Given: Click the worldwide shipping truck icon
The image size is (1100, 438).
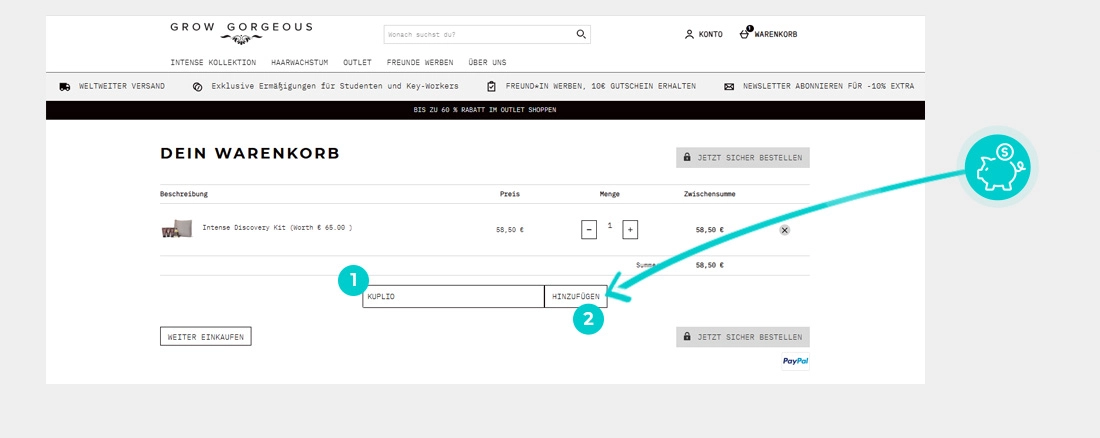Looking at the screenshot, I should [x=65, y=86].
